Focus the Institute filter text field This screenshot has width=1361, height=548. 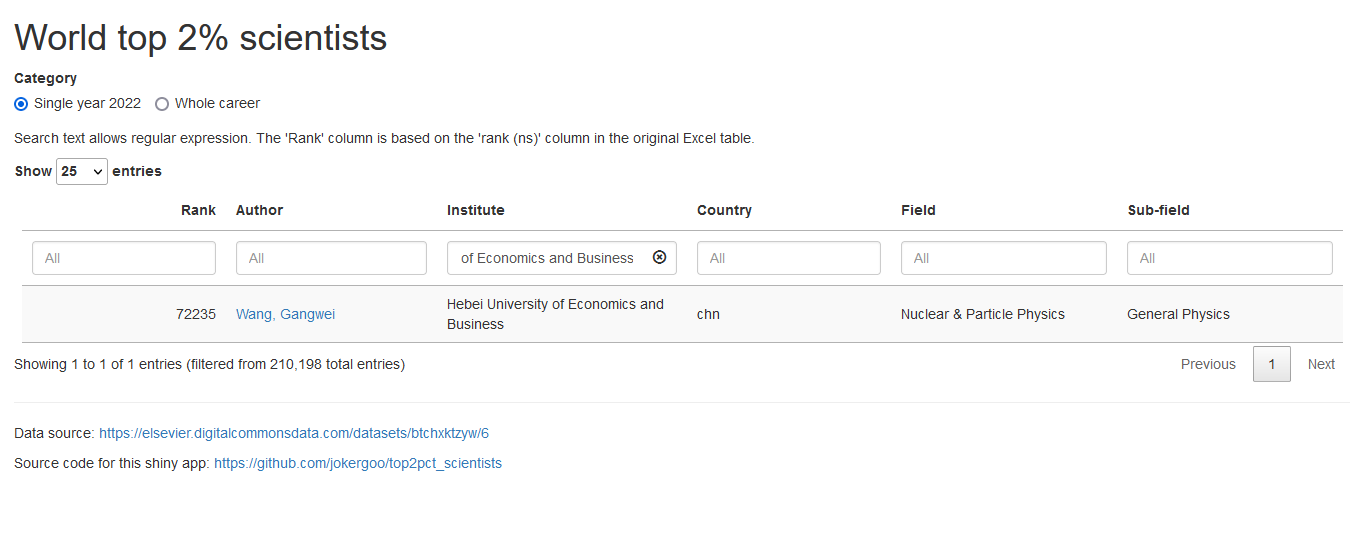point(548,258)
